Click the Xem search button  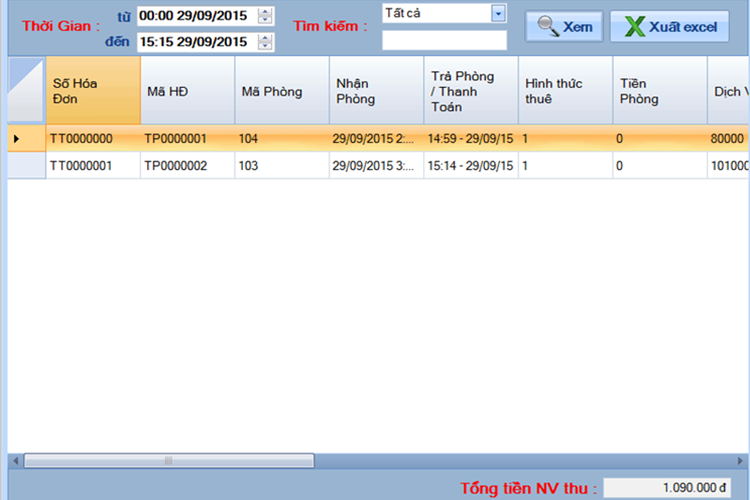[x=564, y=26]
